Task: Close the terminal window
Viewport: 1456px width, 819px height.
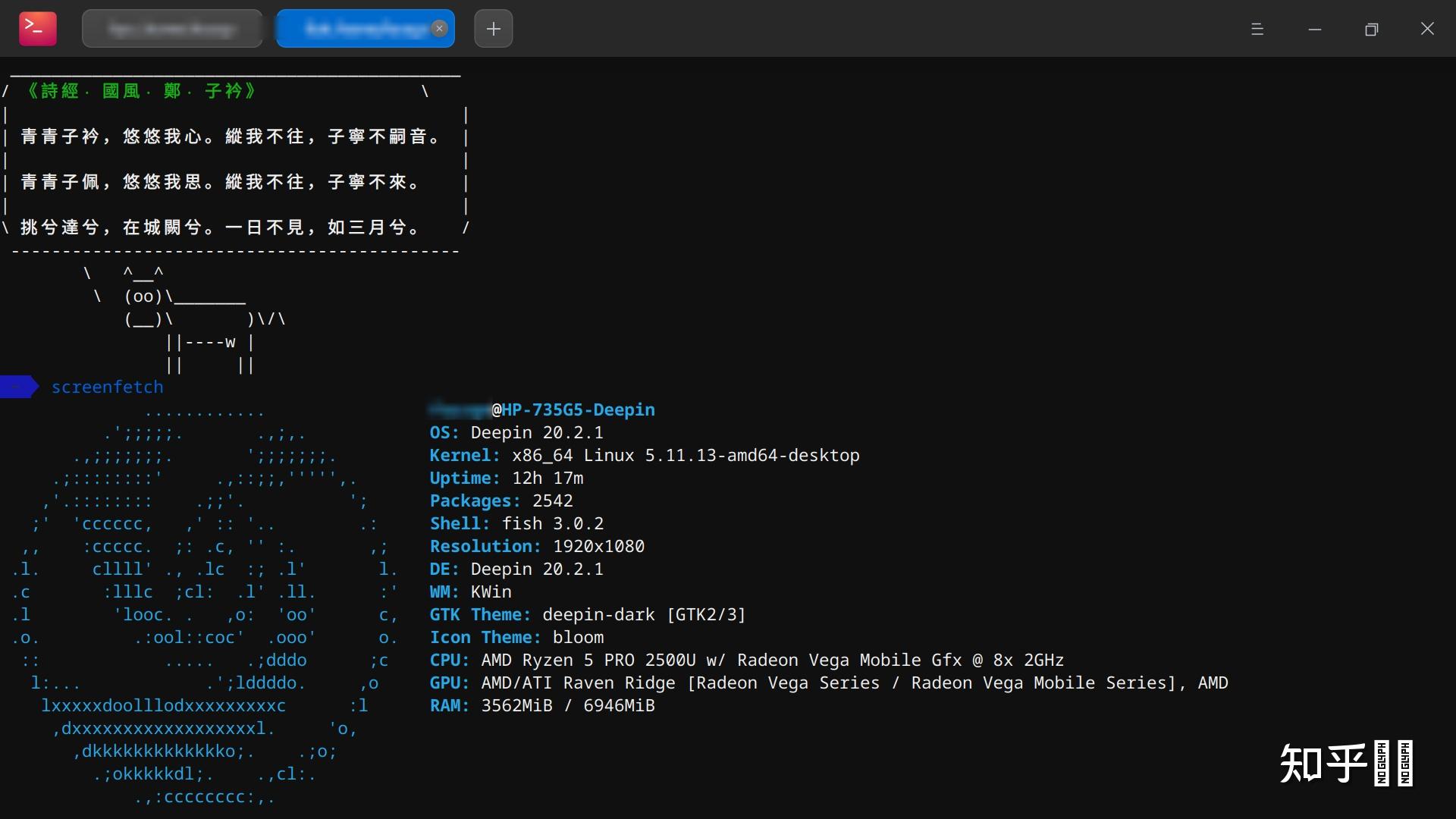Action: click(x=1427, y=29)
